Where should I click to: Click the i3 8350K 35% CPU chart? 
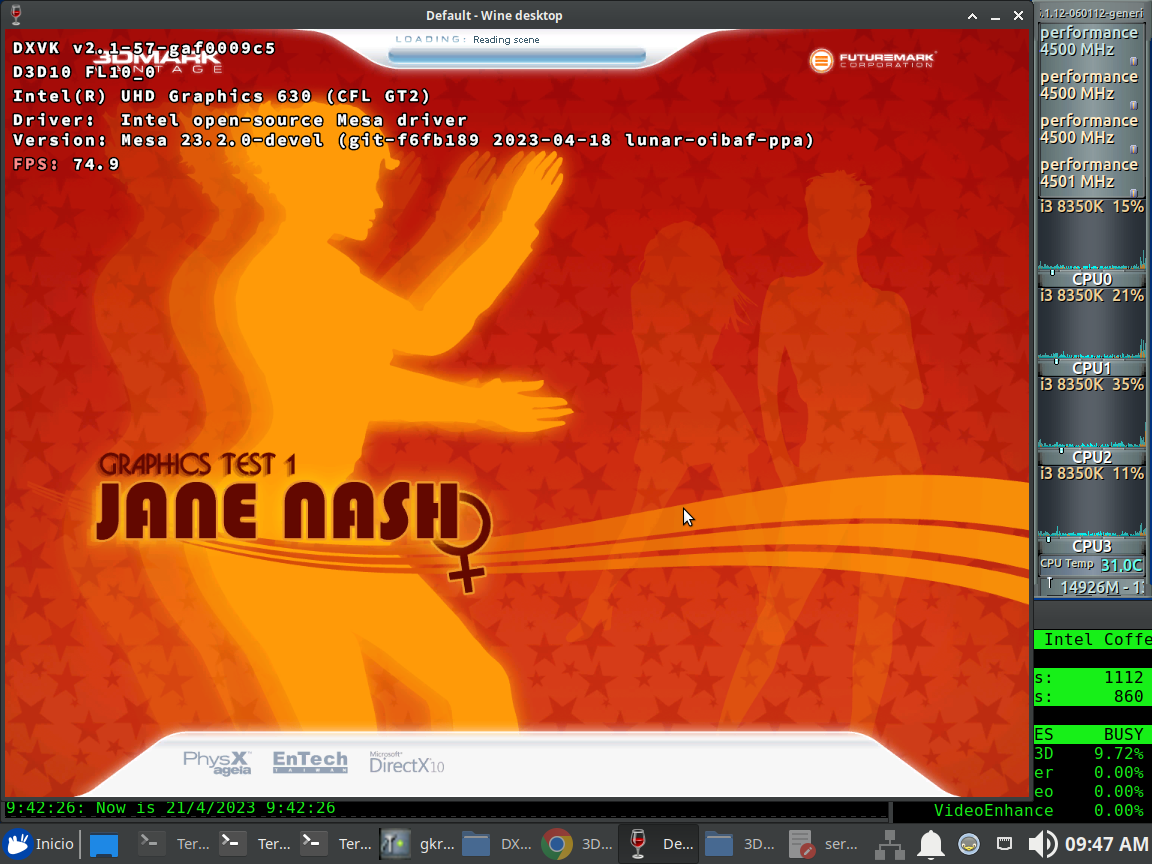(x=1092, y=411)
